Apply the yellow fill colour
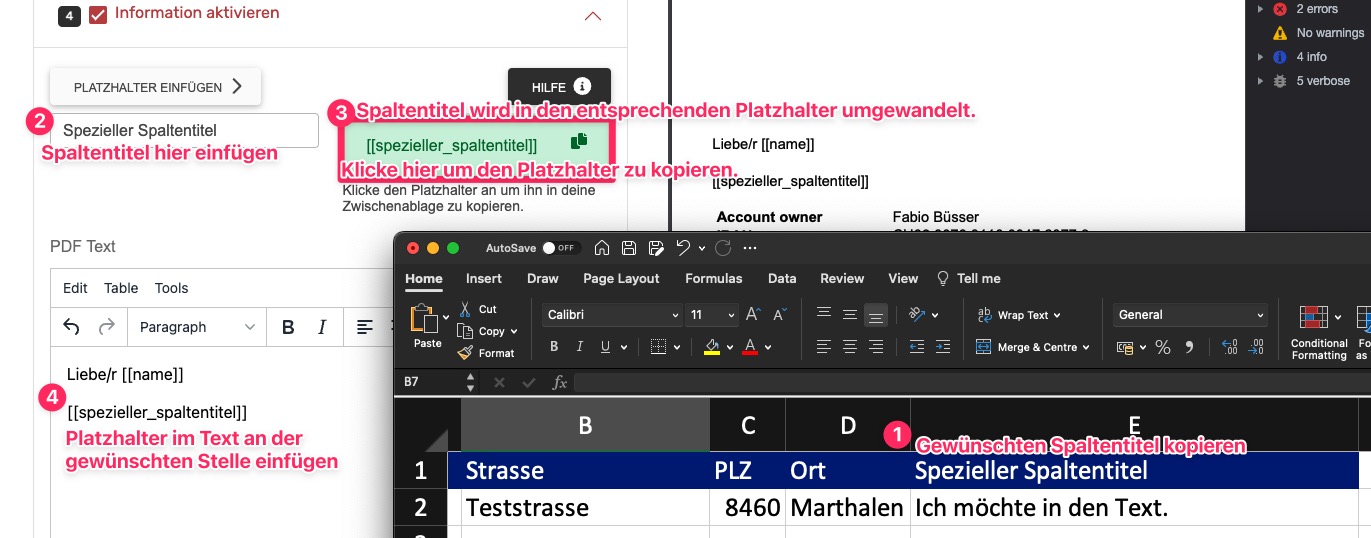 712,347
